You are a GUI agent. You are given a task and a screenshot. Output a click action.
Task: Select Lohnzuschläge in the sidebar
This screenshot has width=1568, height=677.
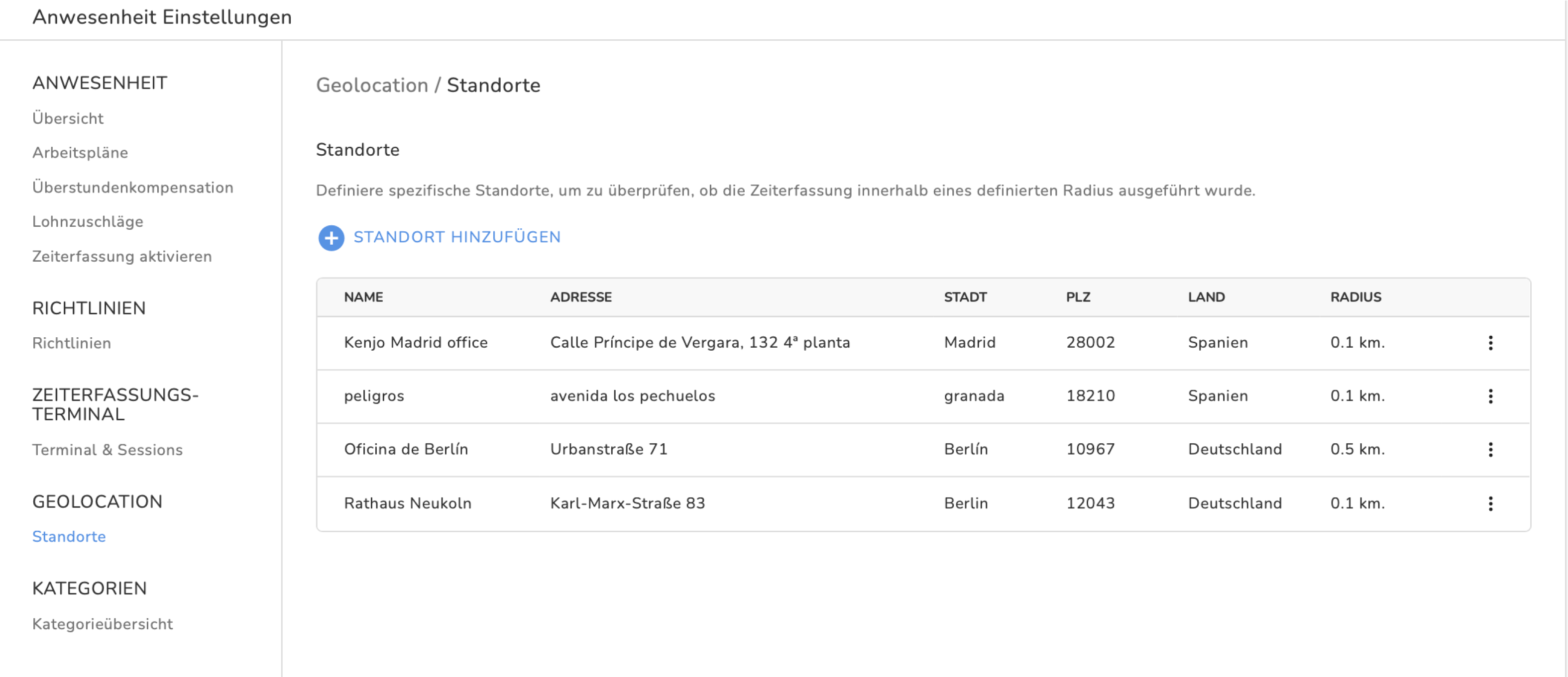click(88, 221)
